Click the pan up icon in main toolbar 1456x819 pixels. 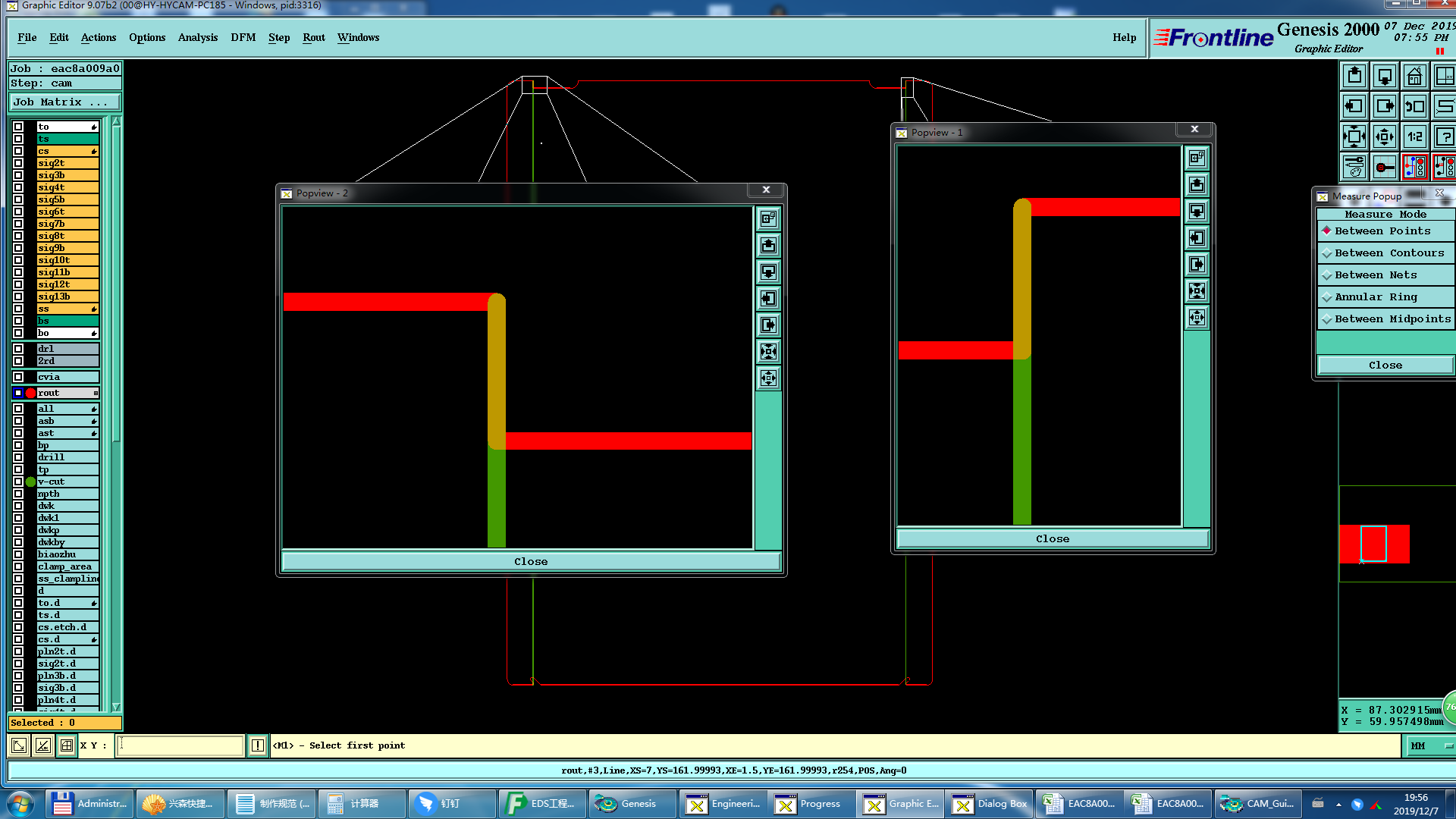pos(1354,77)
